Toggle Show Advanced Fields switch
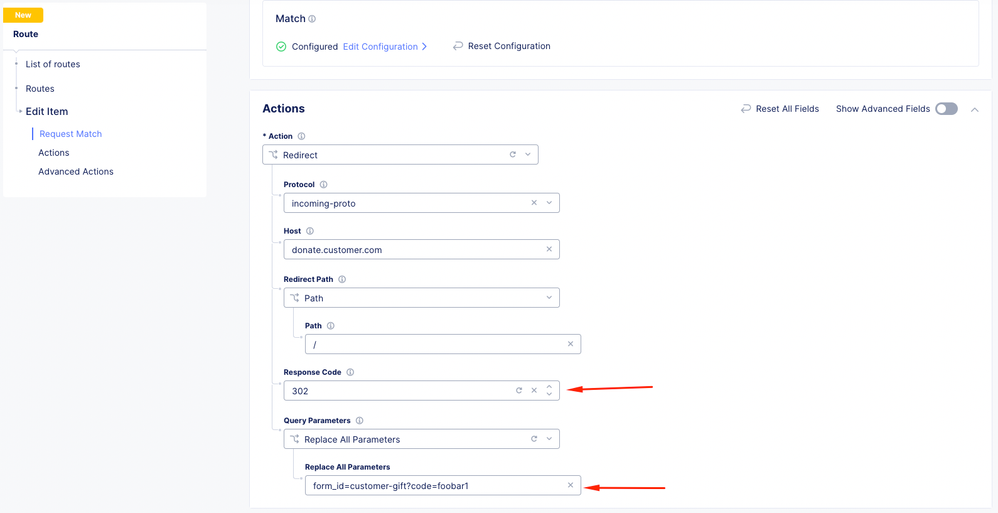Image resolution: width=998 pixels, height=513 pixels. [946, 109]
